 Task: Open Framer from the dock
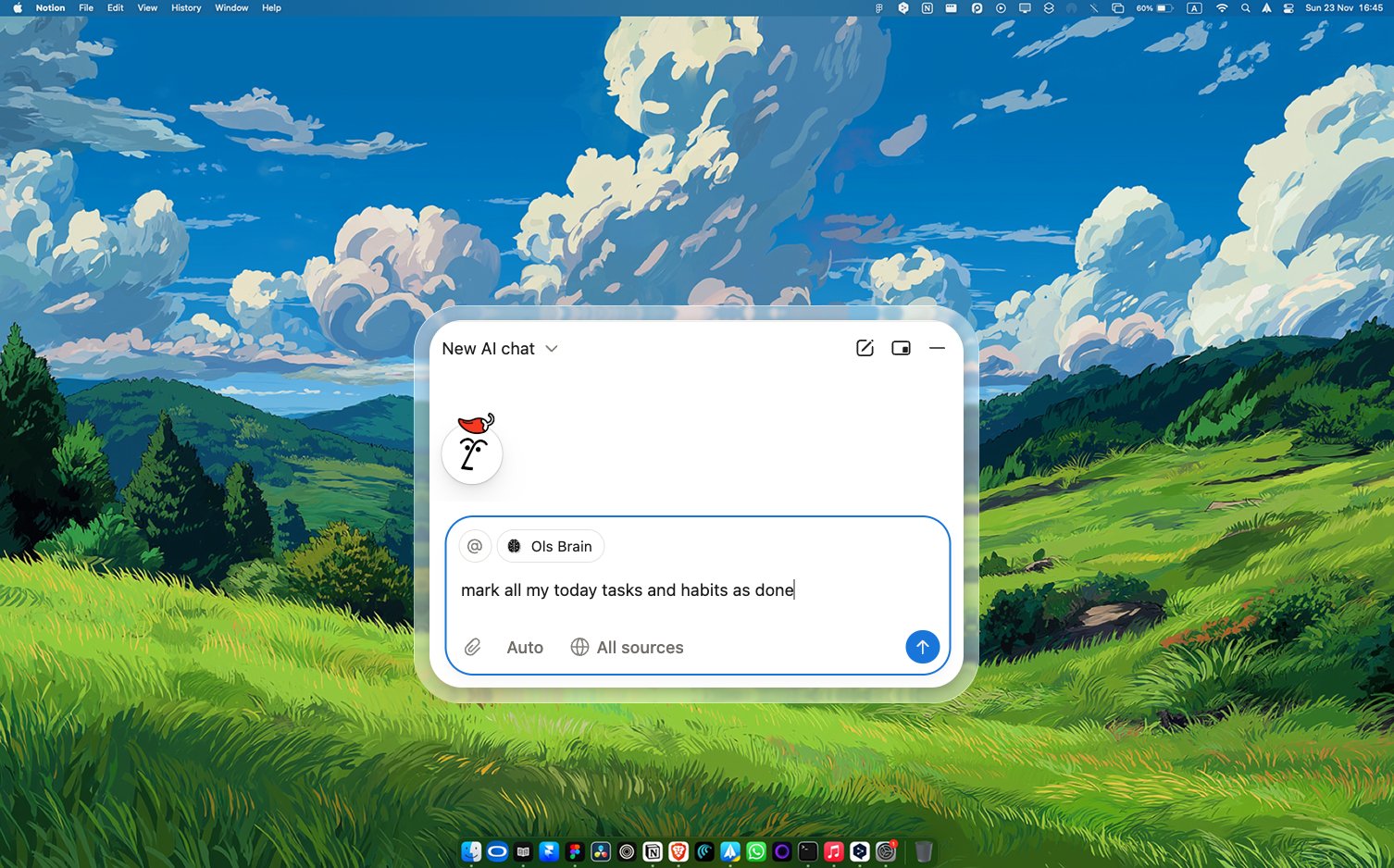click(549, 851)
